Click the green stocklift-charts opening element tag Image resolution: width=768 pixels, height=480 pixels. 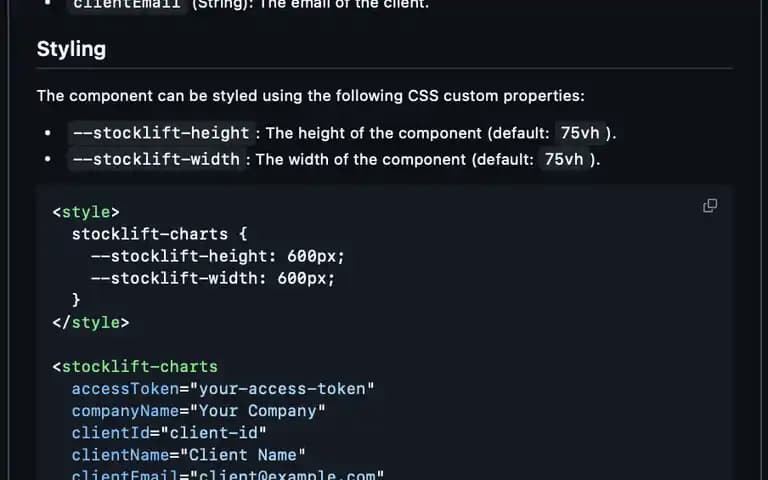(x=135, y=367)
